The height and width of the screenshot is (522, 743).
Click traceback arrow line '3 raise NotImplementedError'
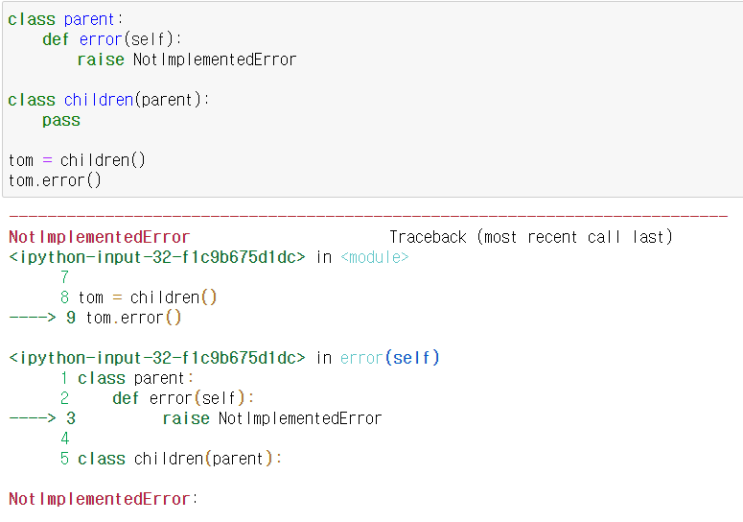(x=195, y=418)
